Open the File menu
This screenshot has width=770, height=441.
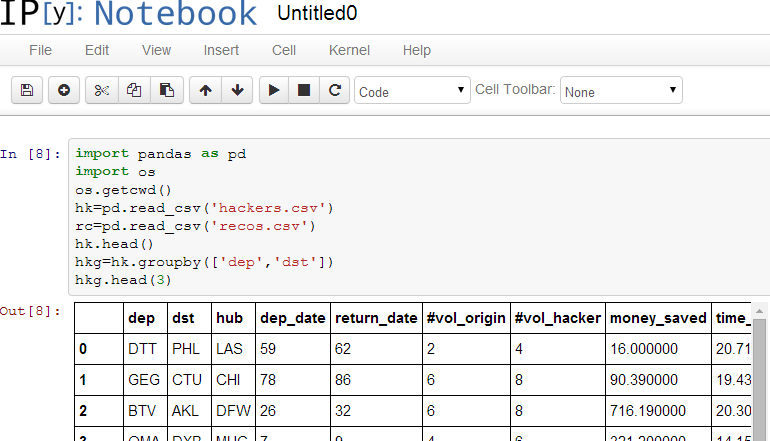(x=40, y=50)
